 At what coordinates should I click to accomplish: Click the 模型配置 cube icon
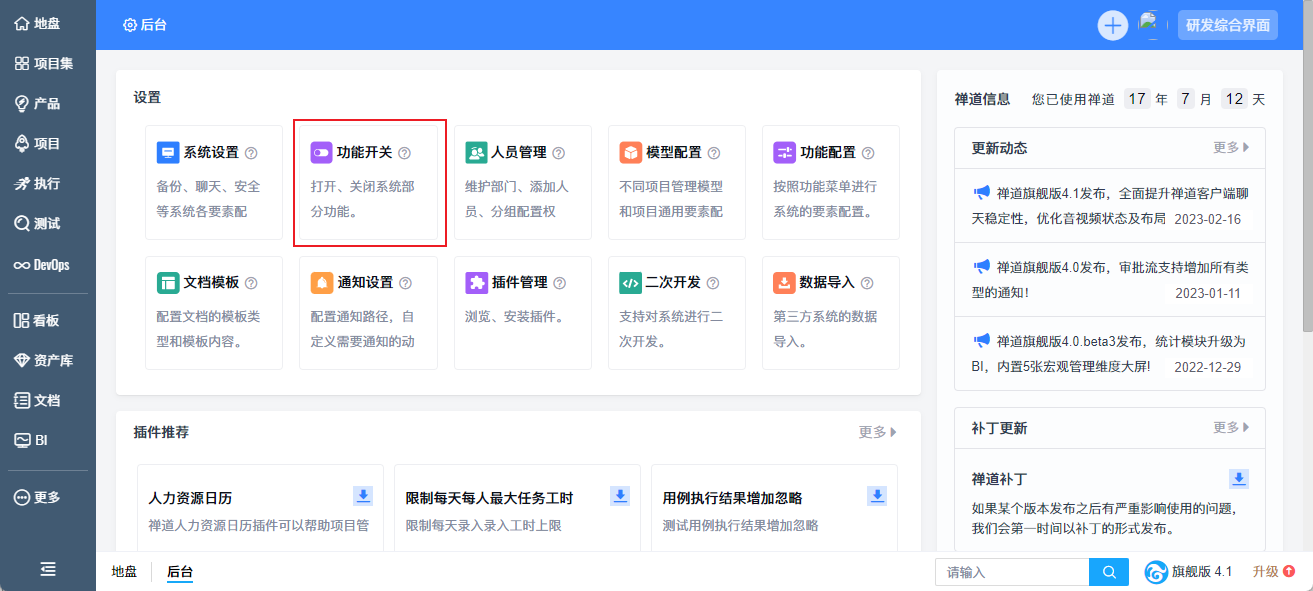[630, 153]
